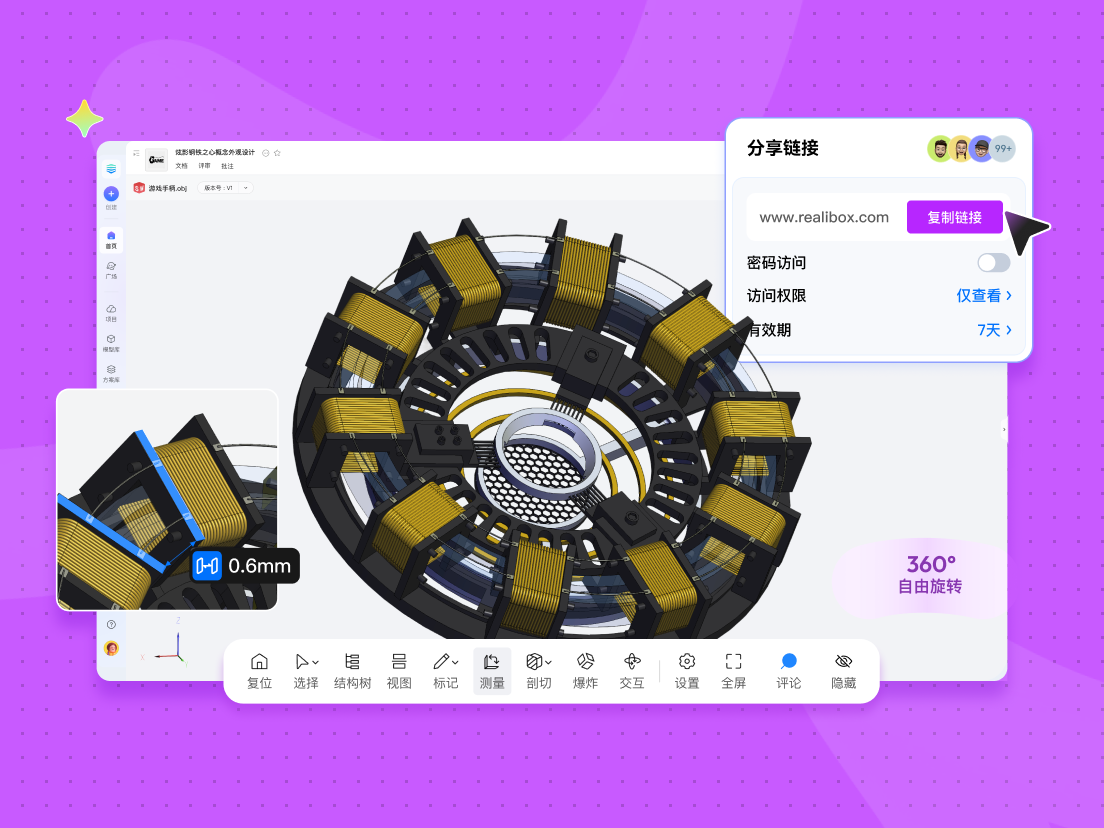The image size is (1104, 828).
Task: Click the 游戏手柄.obj file name
Action: [x=168, y=188]
